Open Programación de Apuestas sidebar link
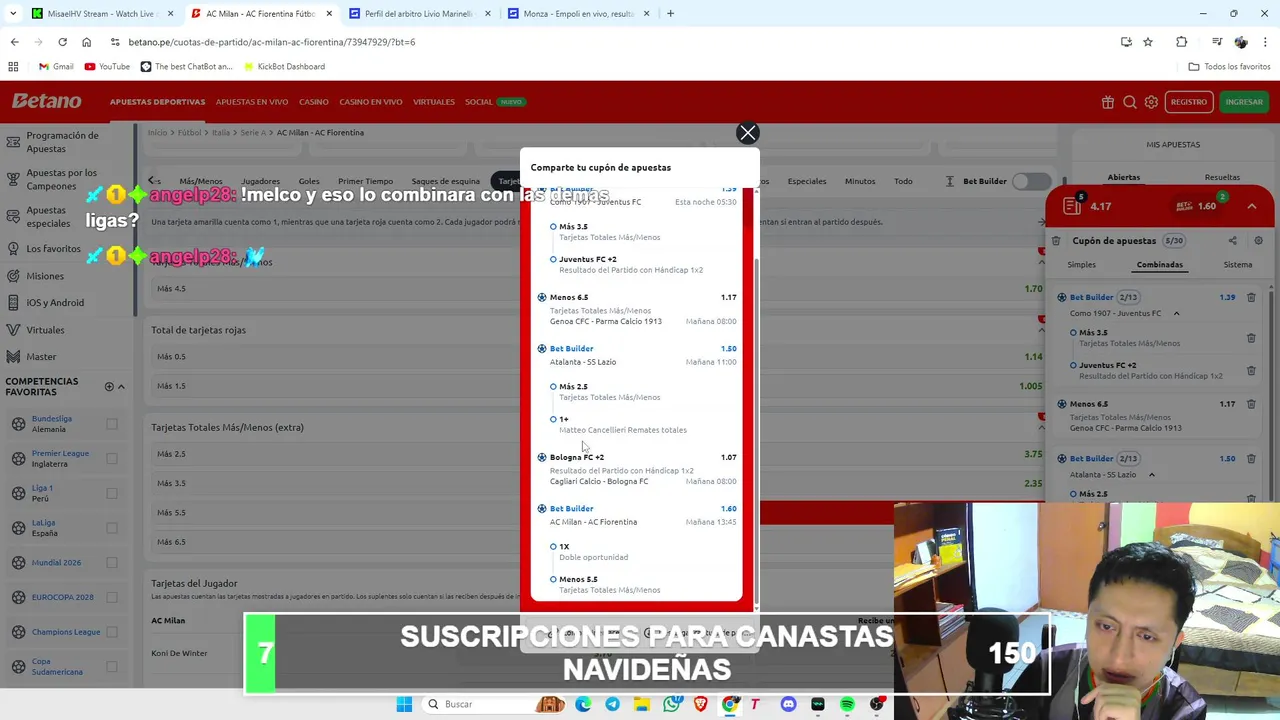 click(x=62, y=142)
